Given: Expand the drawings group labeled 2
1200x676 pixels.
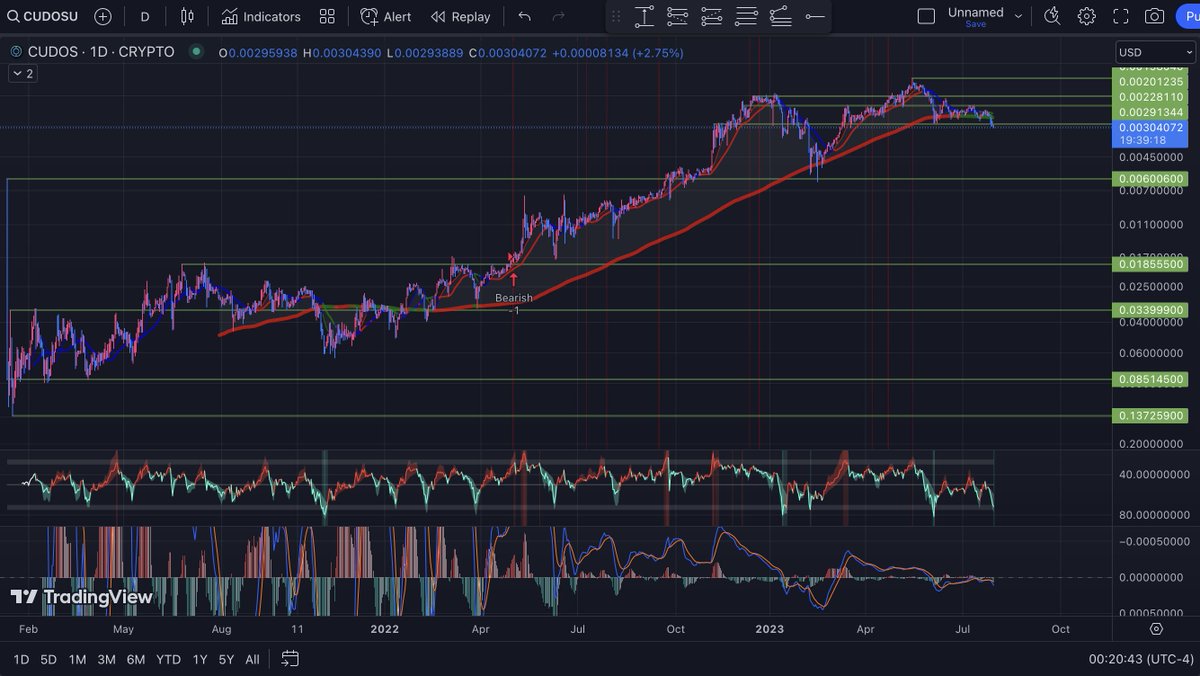Looking at the screenshot, I should tap(21, 73).
